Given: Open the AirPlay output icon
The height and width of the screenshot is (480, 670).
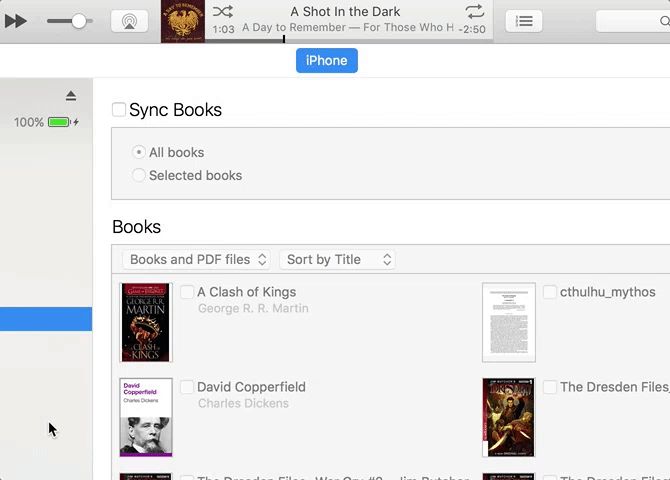Looking at the screenshot, I should pyautogui.click(x=129, y=21).
